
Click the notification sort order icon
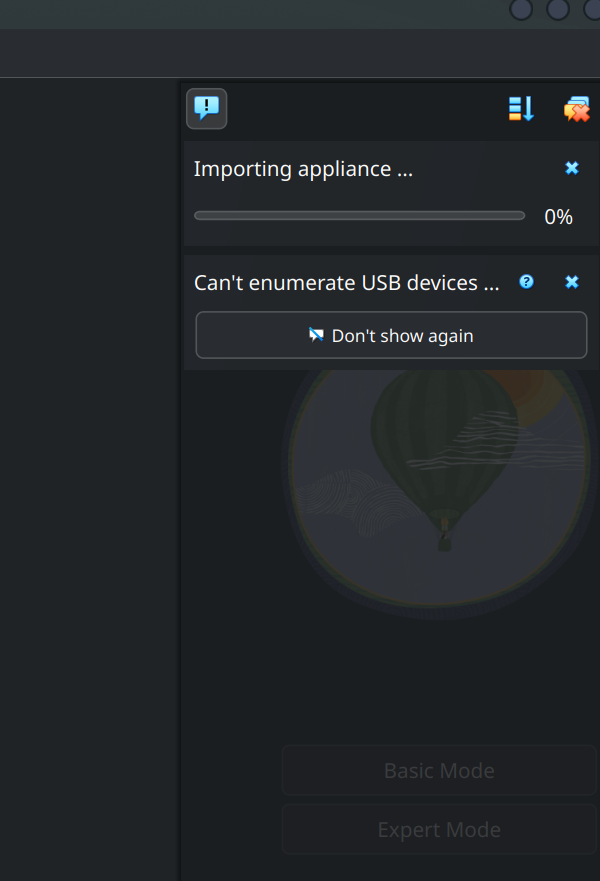coord(521,109)
